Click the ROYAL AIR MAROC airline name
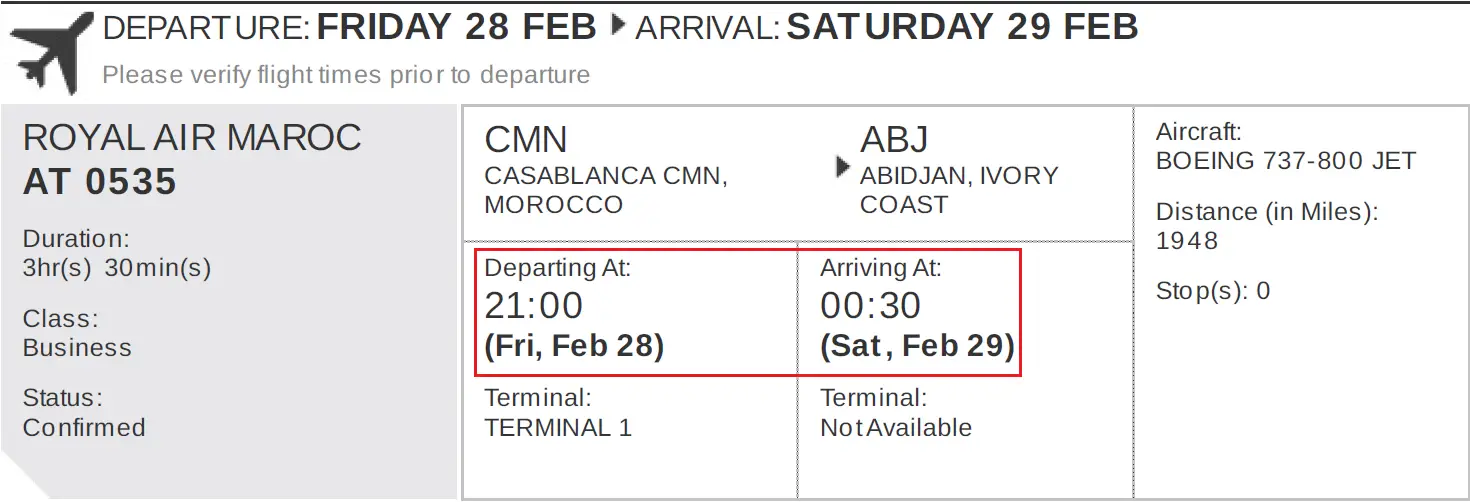Image resolution: width=1470 pixels, height=502 pixels. click(x=192, y=137)
